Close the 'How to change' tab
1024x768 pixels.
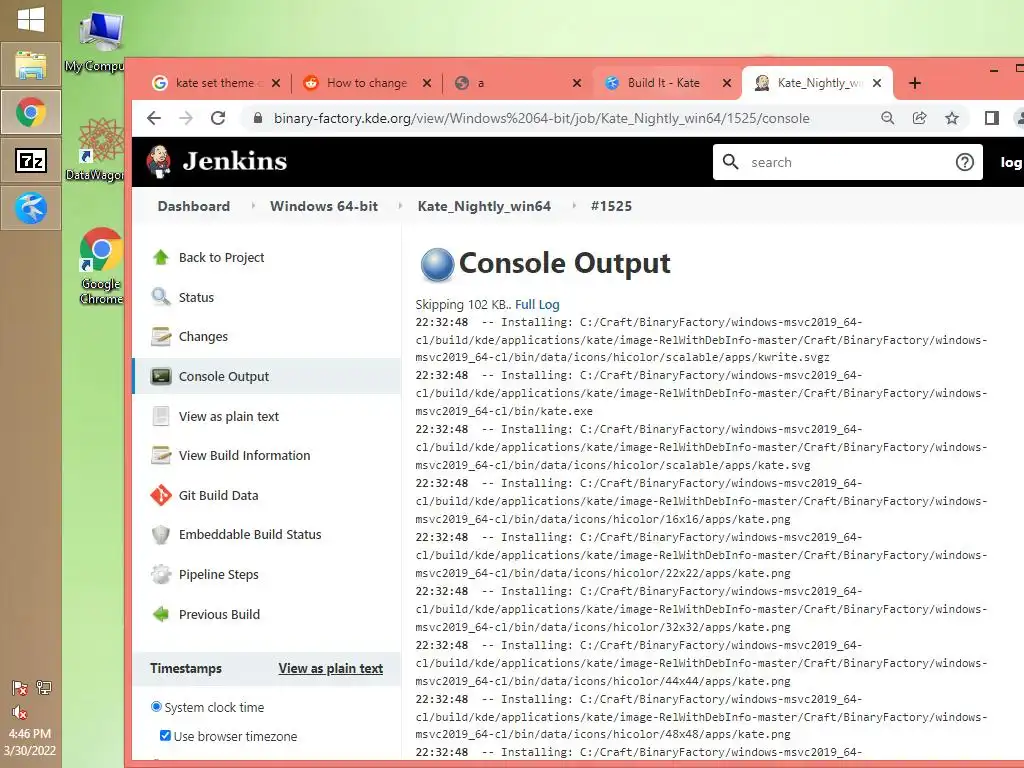426,83
